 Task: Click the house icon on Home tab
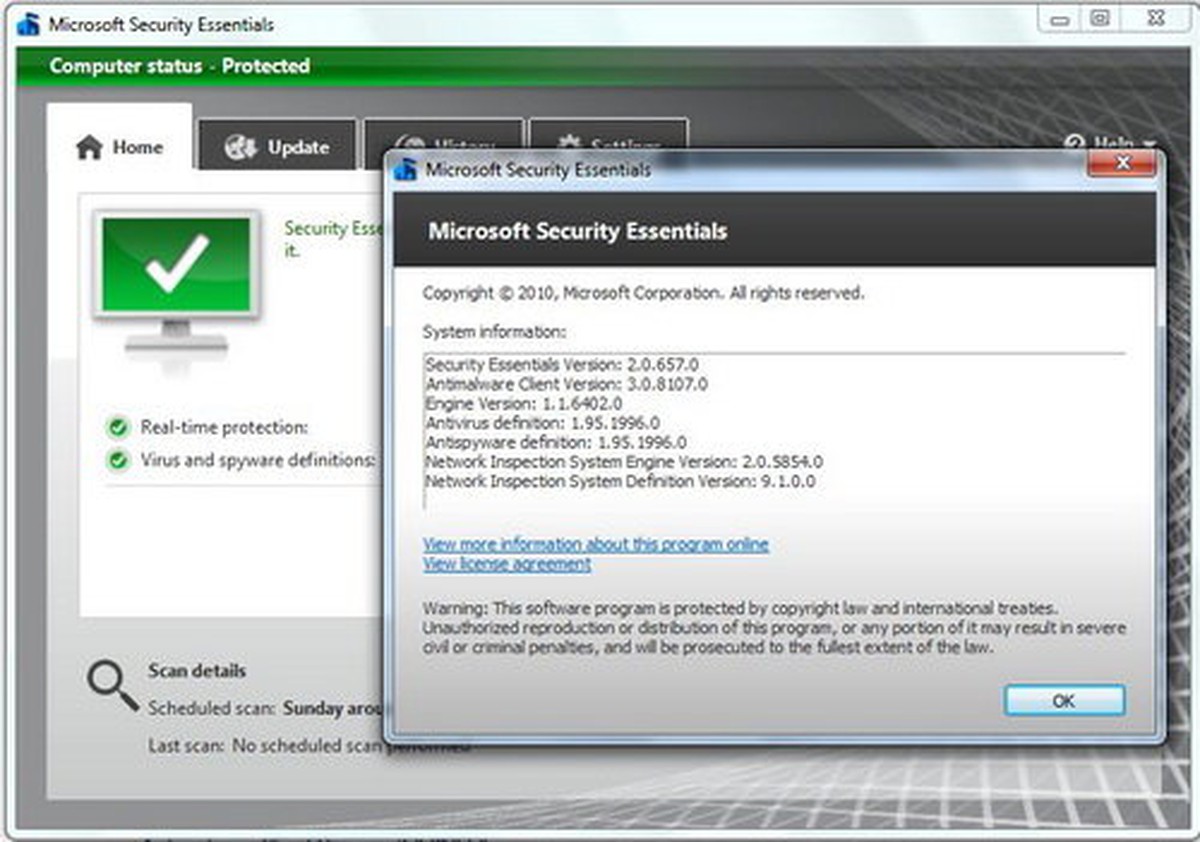click(89, 148)
